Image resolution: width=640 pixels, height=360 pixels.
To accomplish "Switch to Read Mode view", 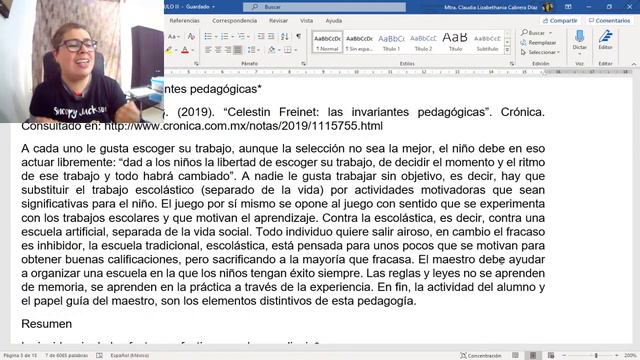I will [516, 356].
